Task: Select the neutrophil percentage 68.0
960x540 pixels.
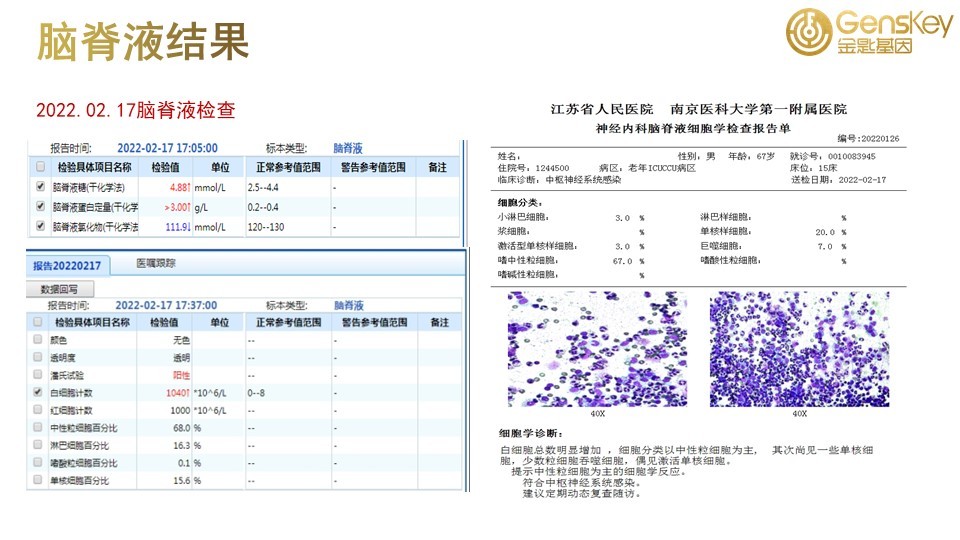Action: 181,428
